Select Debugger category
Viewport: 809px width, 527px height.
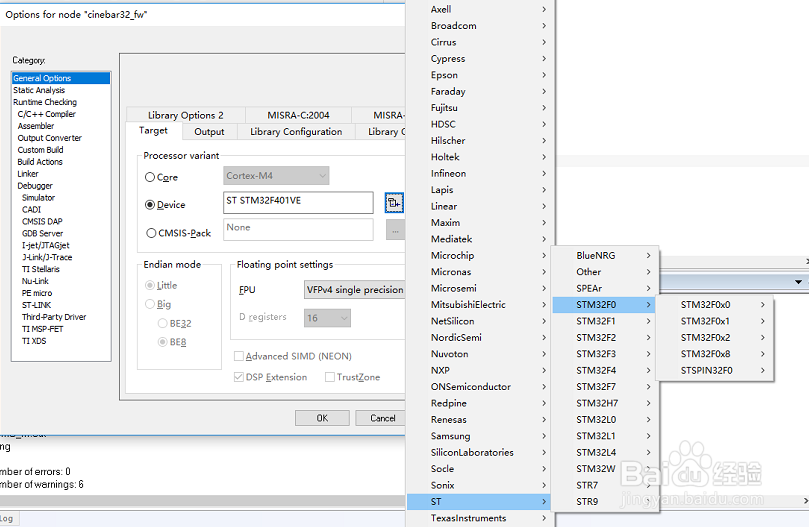pyautogui.click(x=61, y=186)
